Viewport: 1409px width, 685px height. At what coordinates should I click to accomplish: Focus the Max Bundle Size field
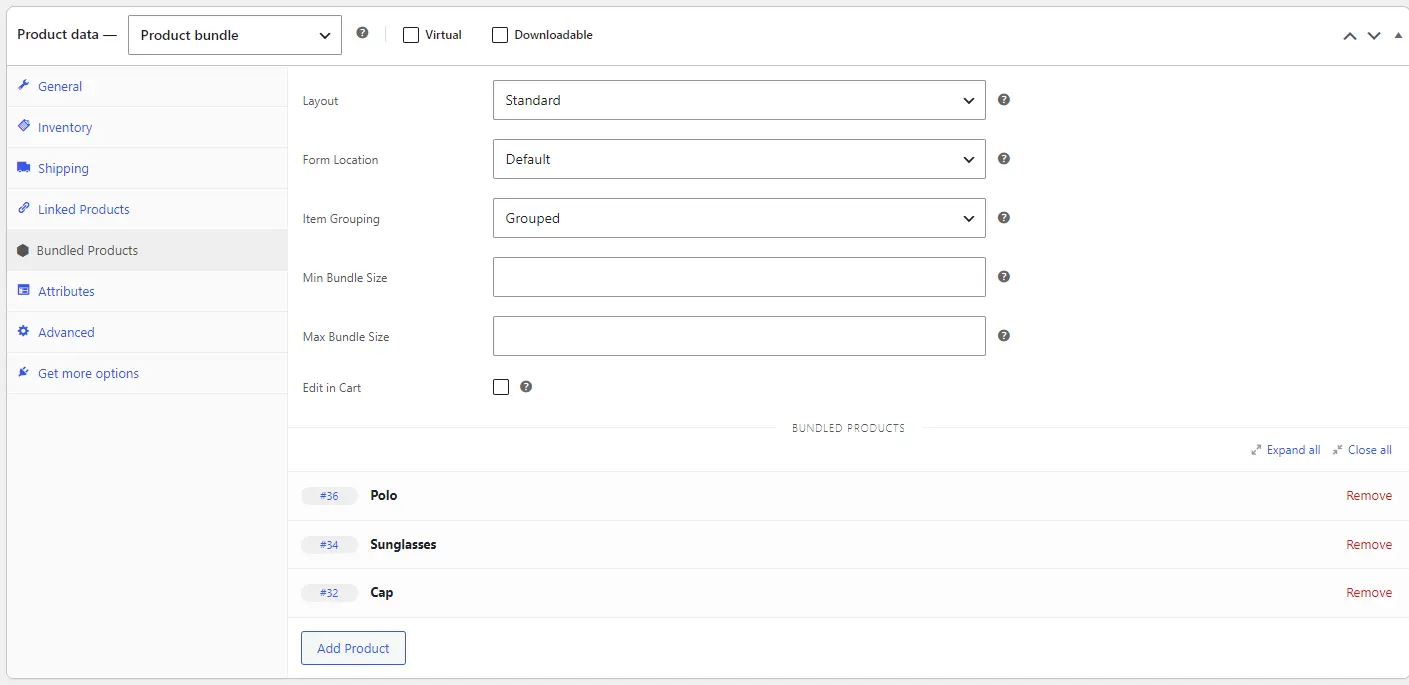tap(739, 336)
